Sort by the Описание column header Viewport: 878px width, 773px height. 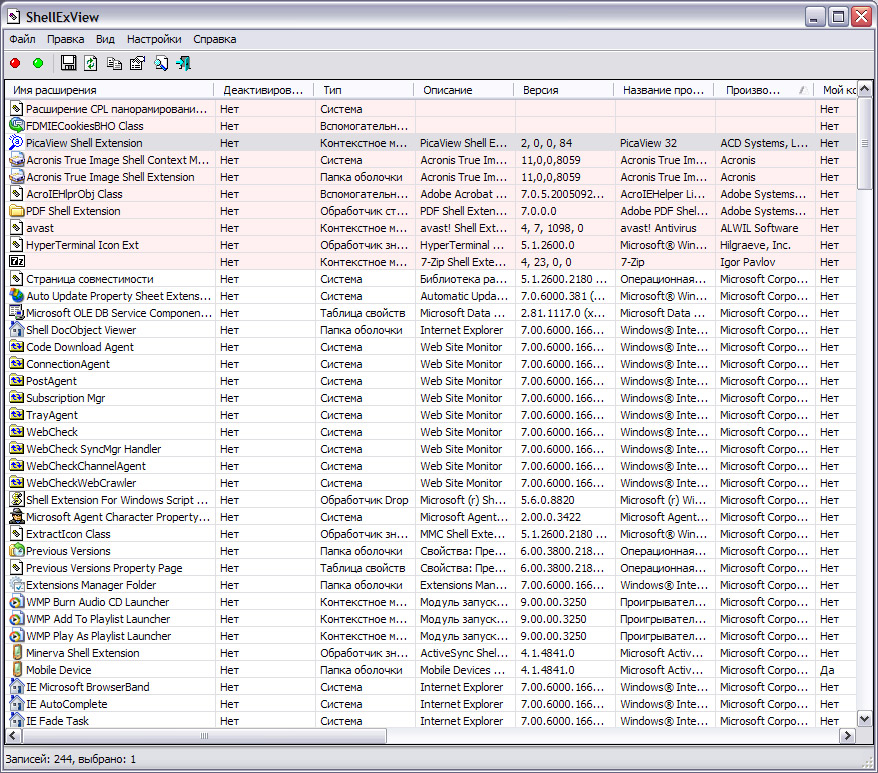(464, 90)
